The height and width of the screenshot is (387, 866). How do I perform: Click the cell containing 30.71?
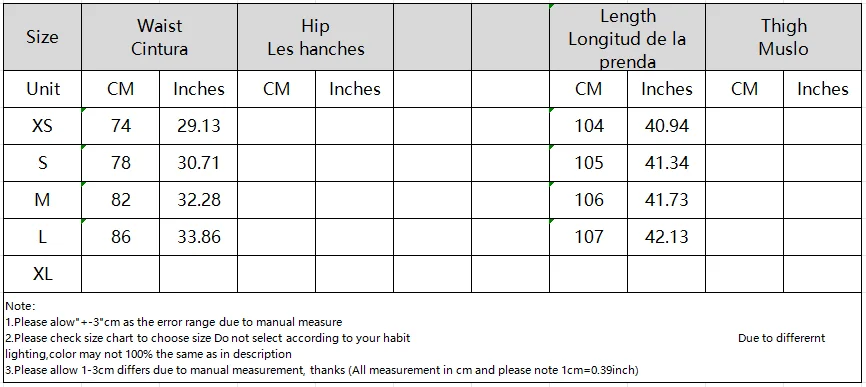[x=198, y=163]
